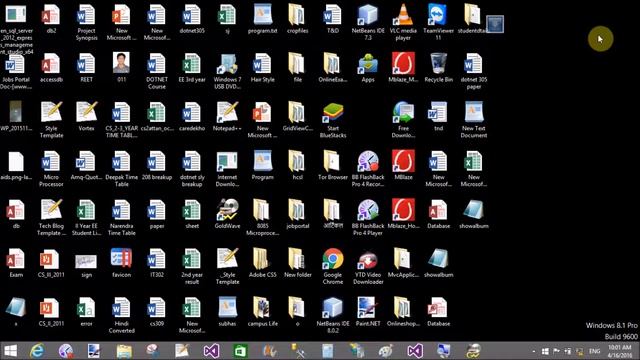Select Internet Download Manager shortcut
The width and height of the screenshot is (640, 360).
[227, 169]
